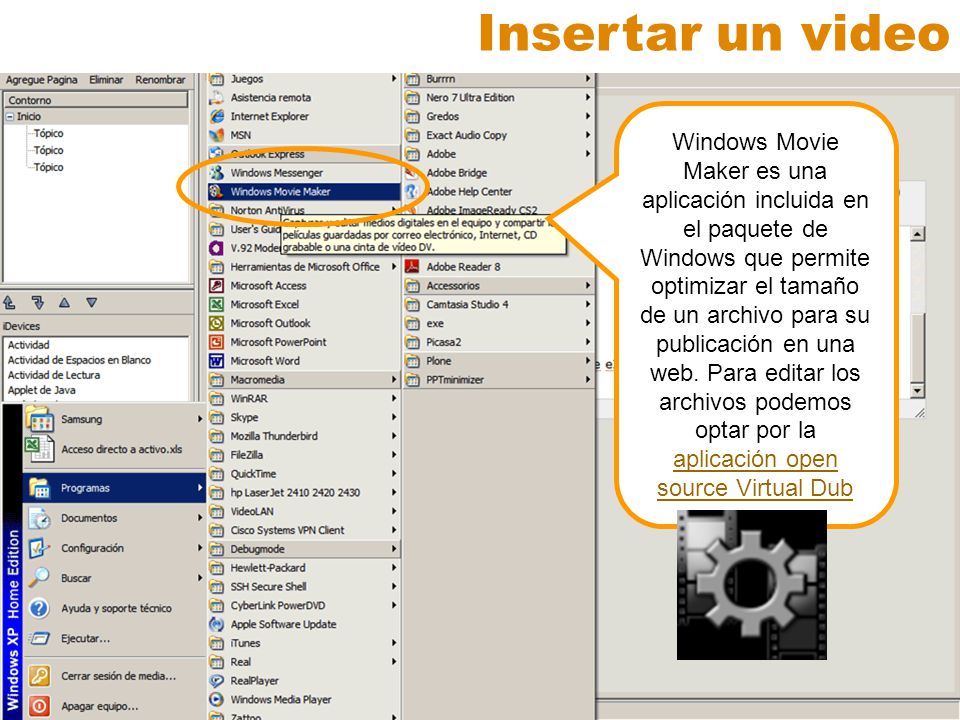Click the up triangle arrow in outline toolbar
960x720 pixels.
tap(64, 302)
